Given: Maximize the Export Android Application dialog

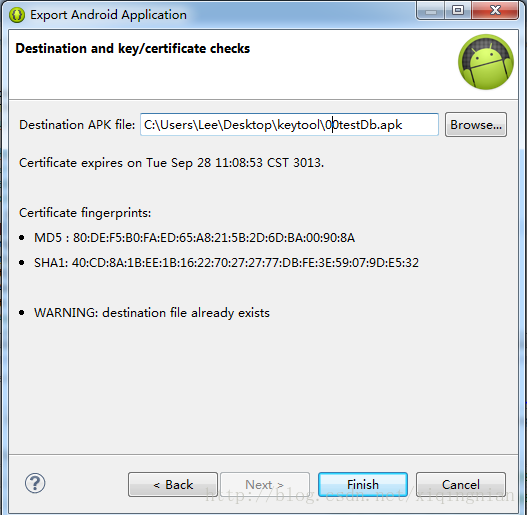Looking at the screenshot, I should 458,11.
